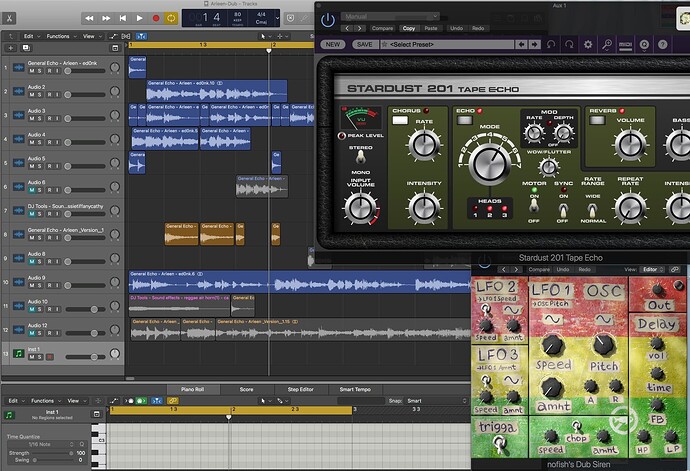
Task: Click the Compare button in Stardust plugin header
Action: (382, 28)
